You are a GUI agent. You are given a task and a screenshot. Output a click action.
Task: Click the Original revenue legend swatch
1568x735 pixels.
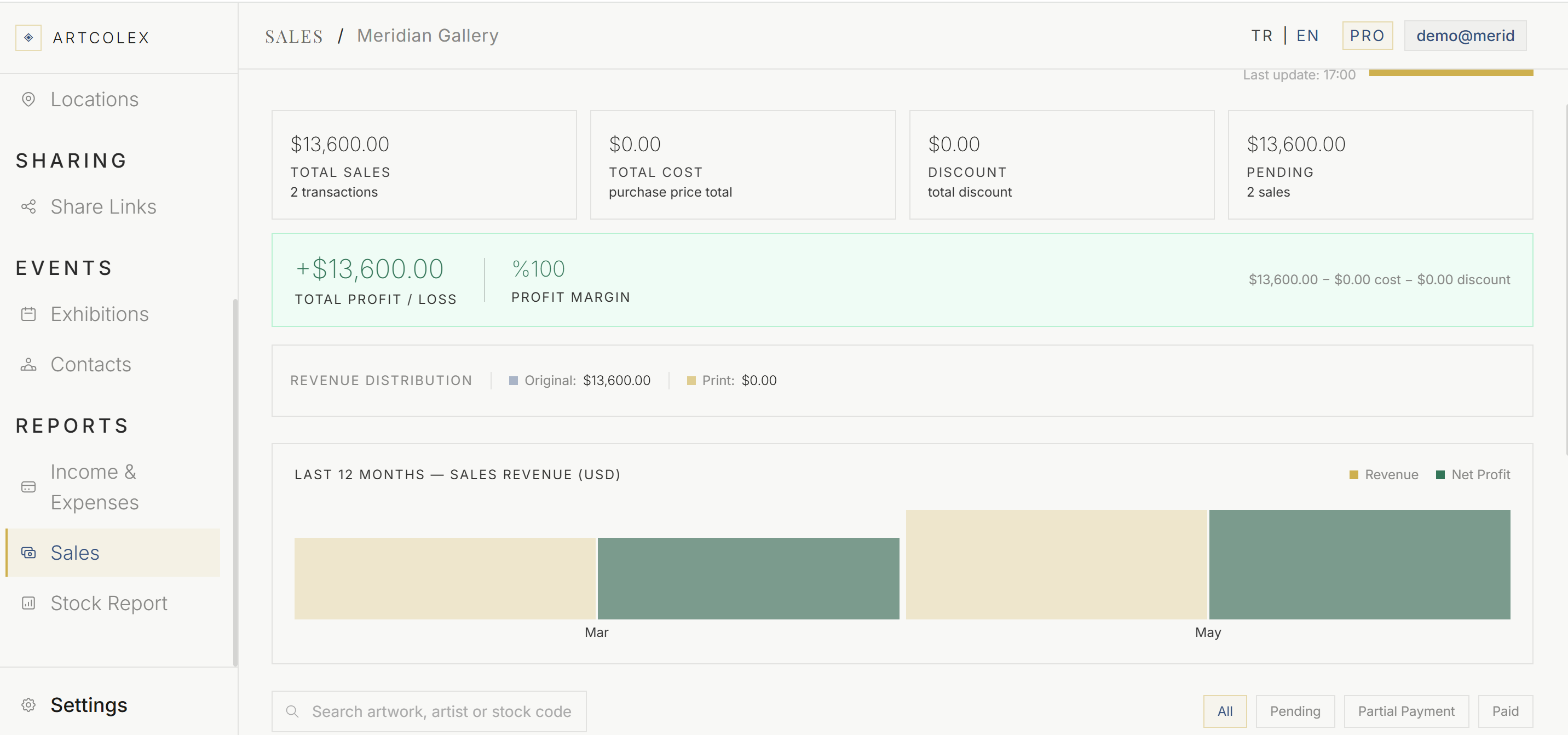tap(513, 381)
